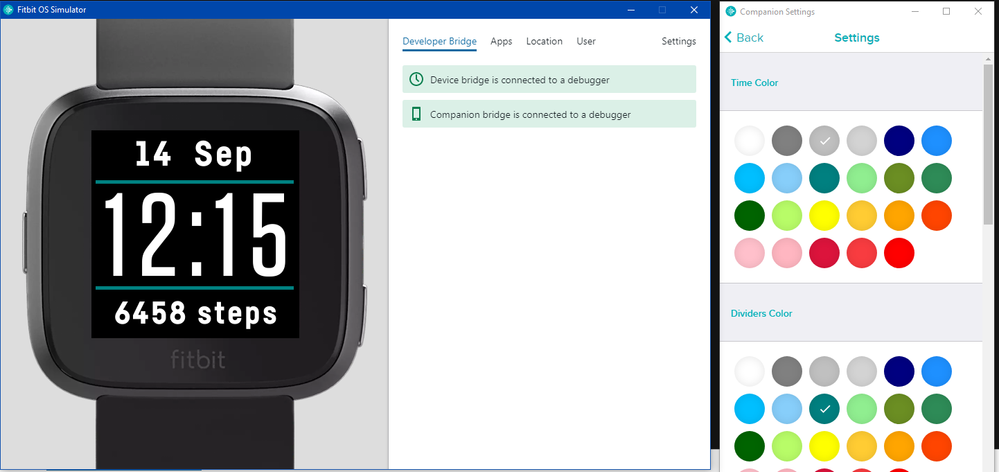Pick orange-red for Dividers Color

tap(937, 447)
